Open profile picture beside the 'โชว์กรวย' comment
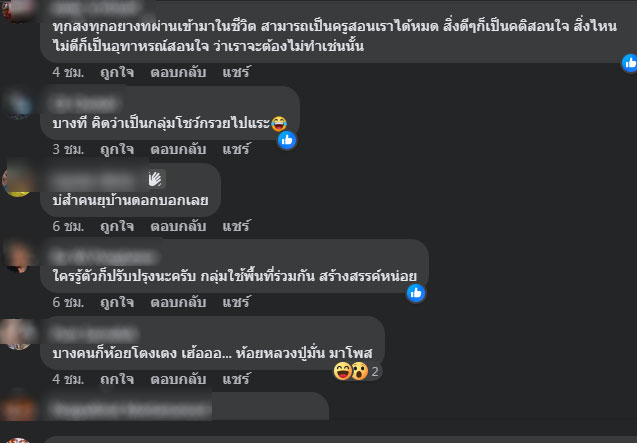Image resolution: width=637 pixels, height=443 pixels. pyautogui.click(x=18, y=104)
